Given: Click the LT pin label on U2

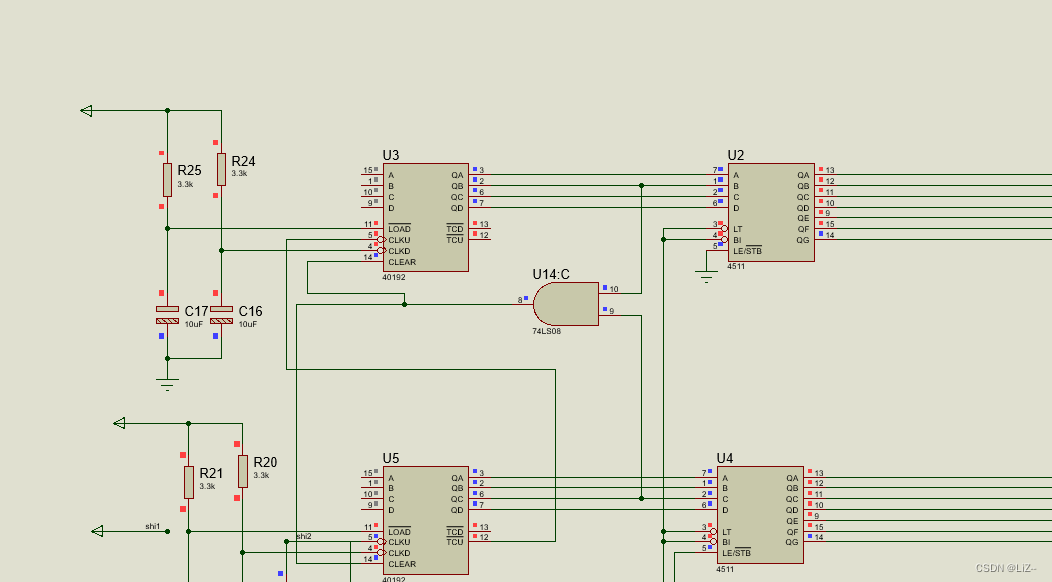Looking at the screenshot, I should pyautogui.click(x=737, y=229).
